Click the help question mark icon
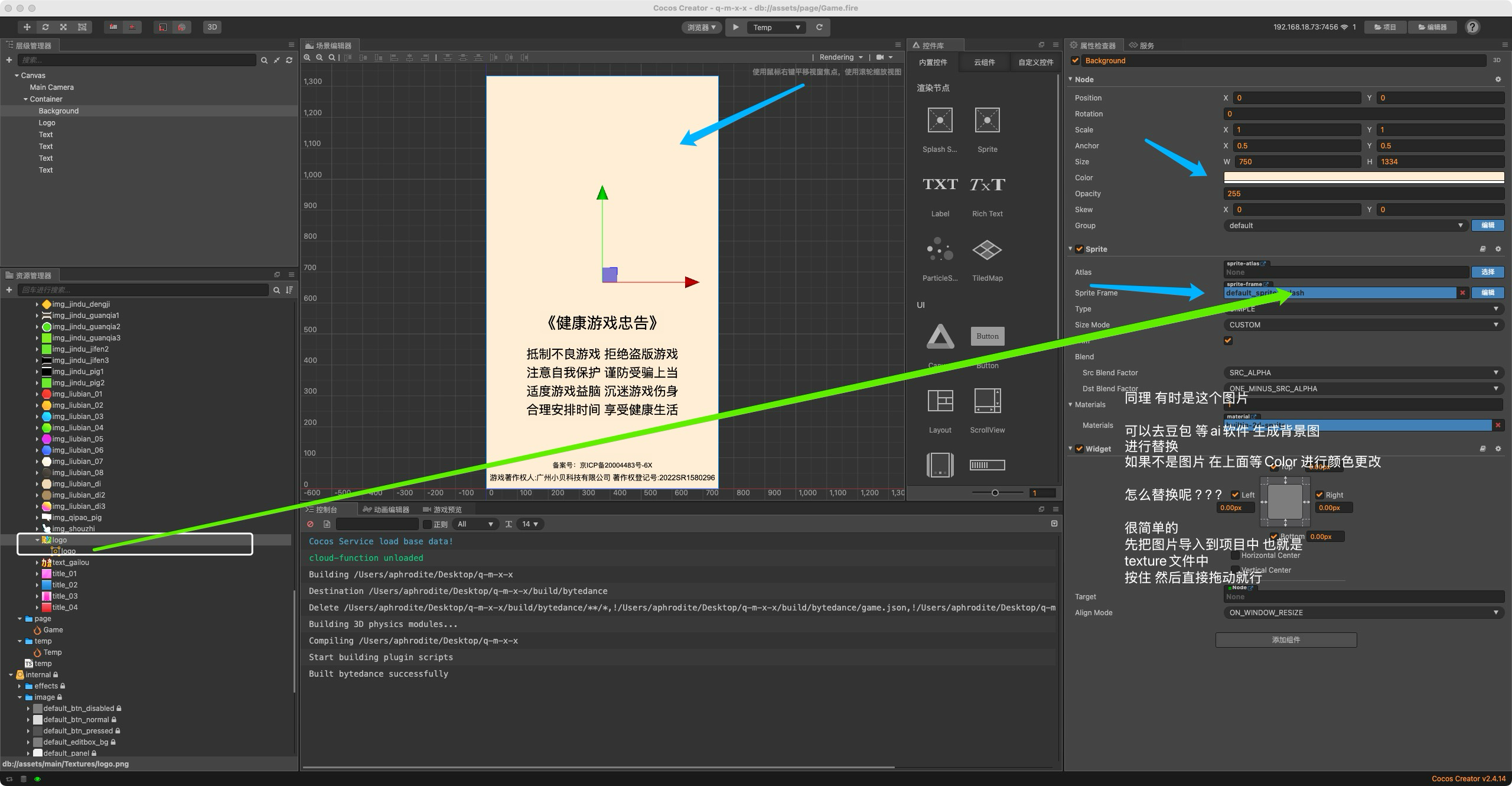Image resolution: width=1512 pixels, height=786 pixels. (1472, 27)
